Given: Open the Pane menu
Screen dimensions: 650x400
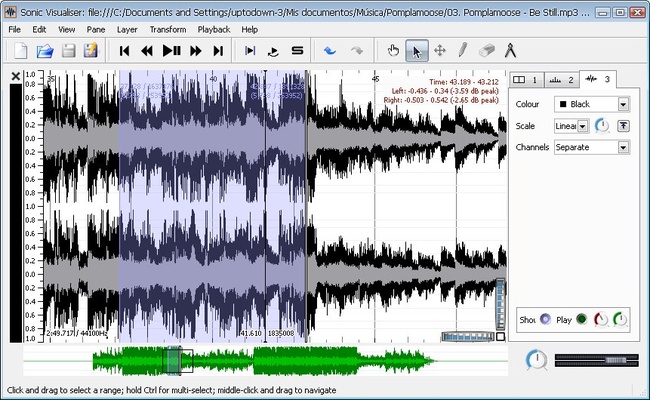Looking at the screenshot, I should click(x=96, y=29).
